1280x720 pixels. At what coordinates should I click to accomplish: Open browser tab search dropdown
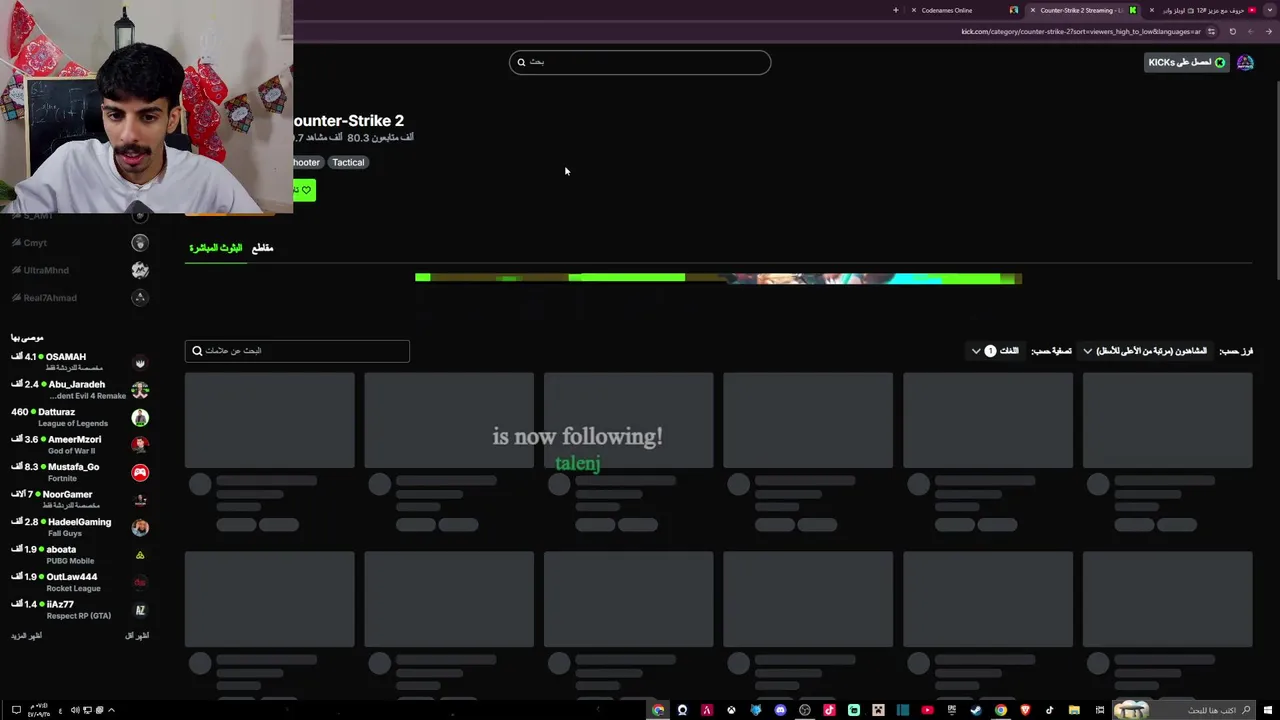[x=1270, y=10]
